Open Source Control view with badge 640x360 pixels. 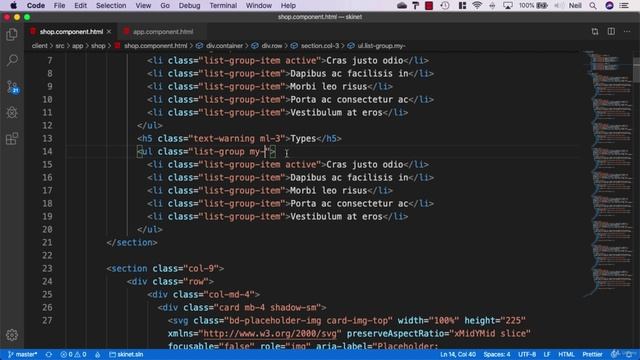pyautogui.click(x=12, y=87)
